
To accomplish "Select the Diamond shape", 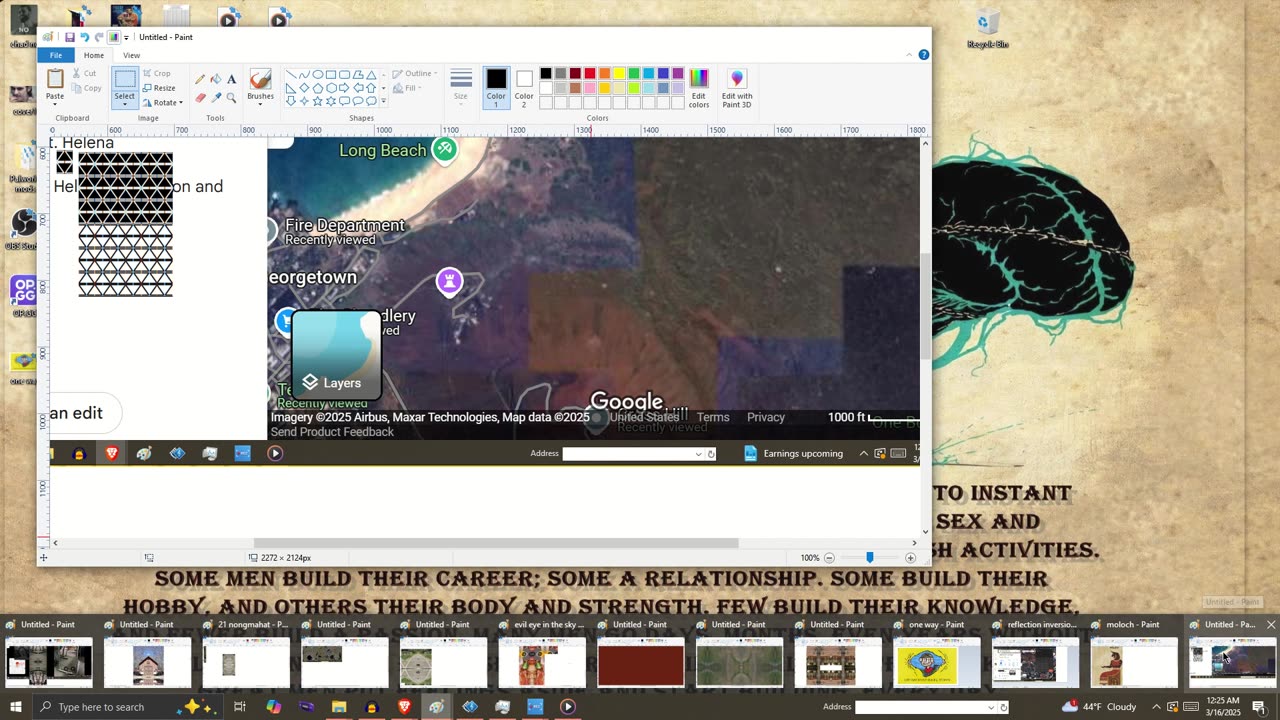I will [304, 88].
